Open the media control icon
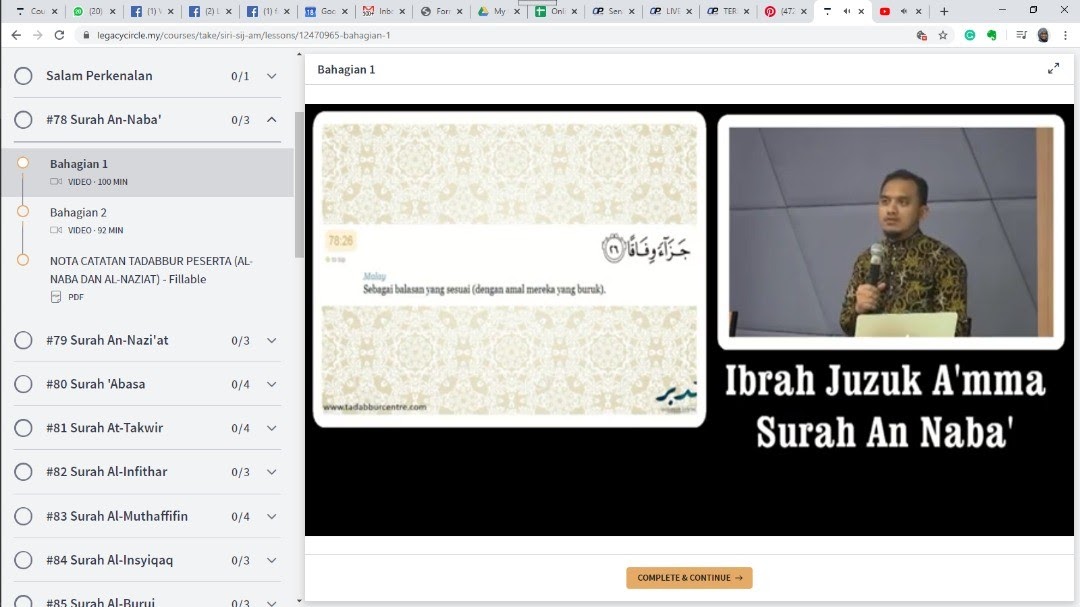The image size is (1080, 607). pyautogui.click(x=1021, y=35)
